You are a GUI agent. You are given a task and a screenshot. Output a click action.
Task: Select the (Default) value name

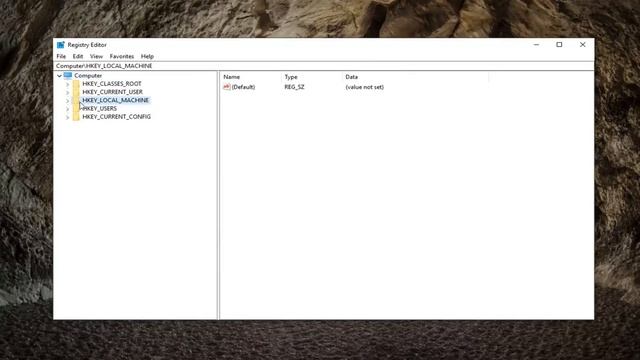click(x=243, y=87)
